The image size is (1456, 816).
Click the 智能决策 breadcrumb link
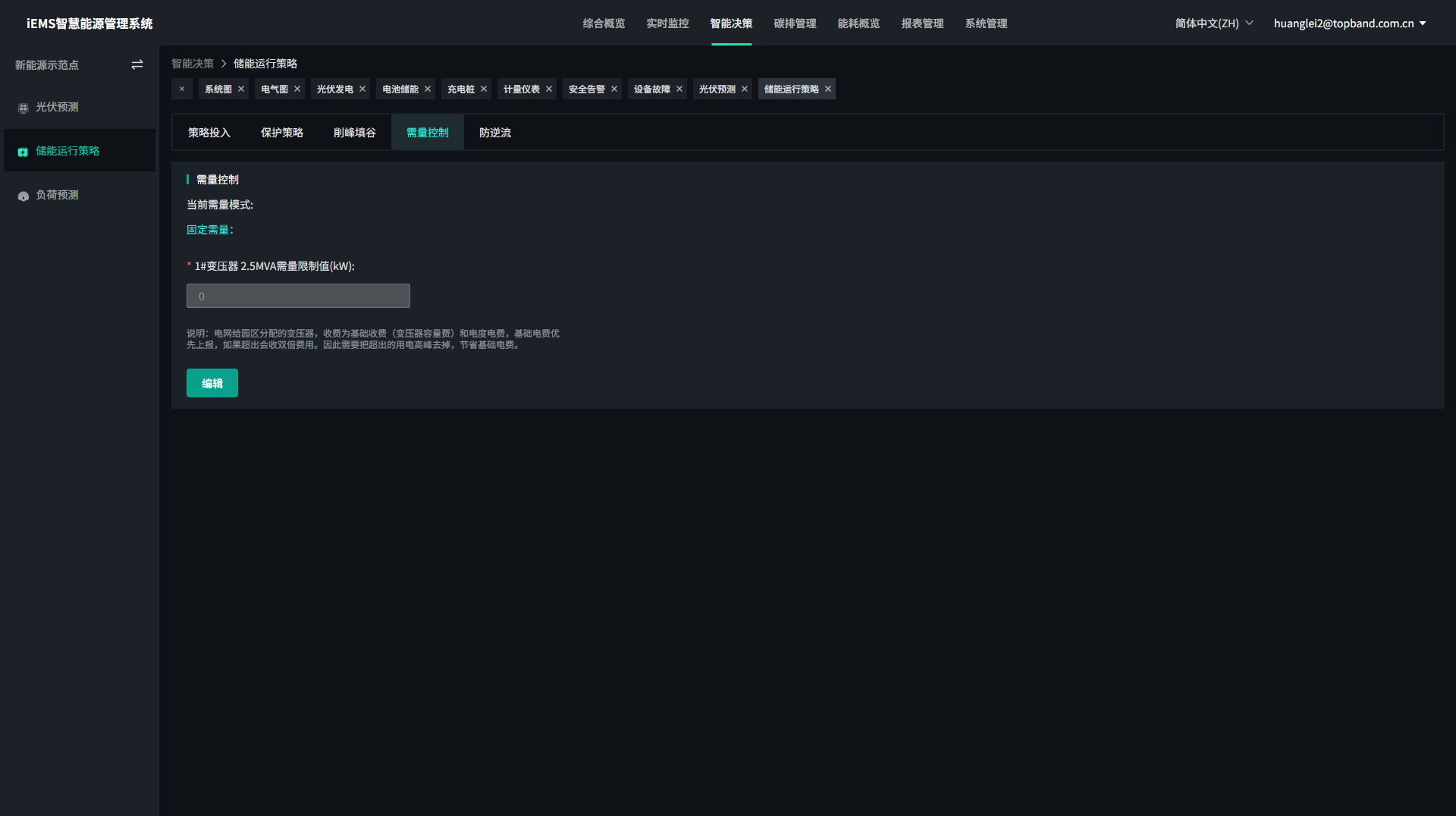coord(193,64)
